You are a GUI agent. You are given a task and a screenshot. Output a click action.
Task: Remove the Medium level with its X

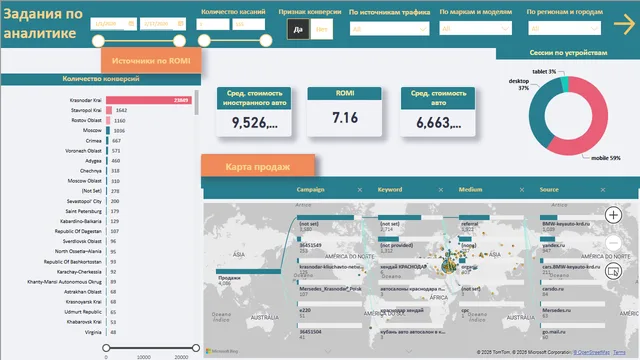[522, 190]
